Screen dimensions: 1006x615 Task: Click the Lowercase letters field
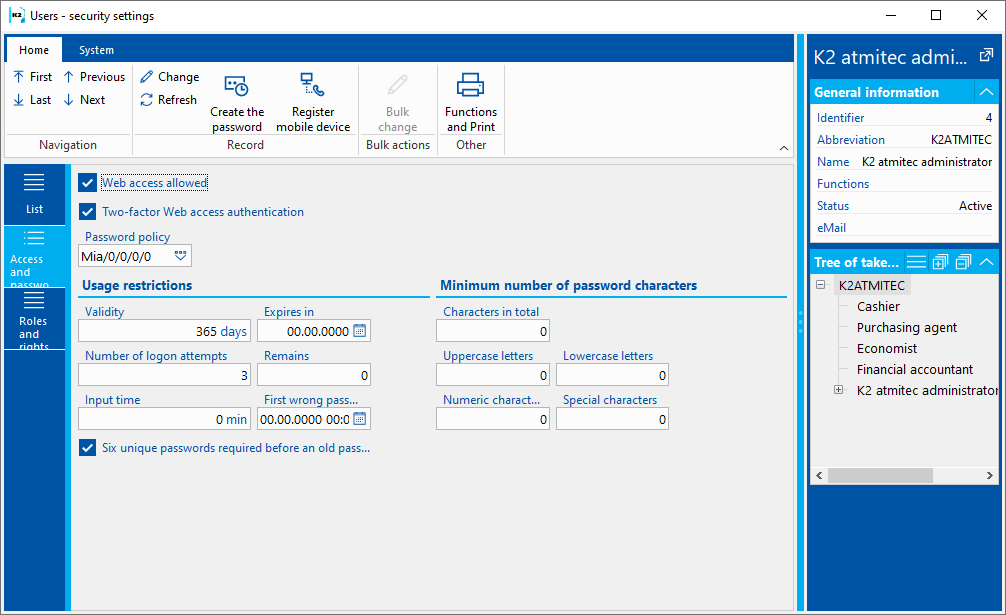(x=612, y=375)
